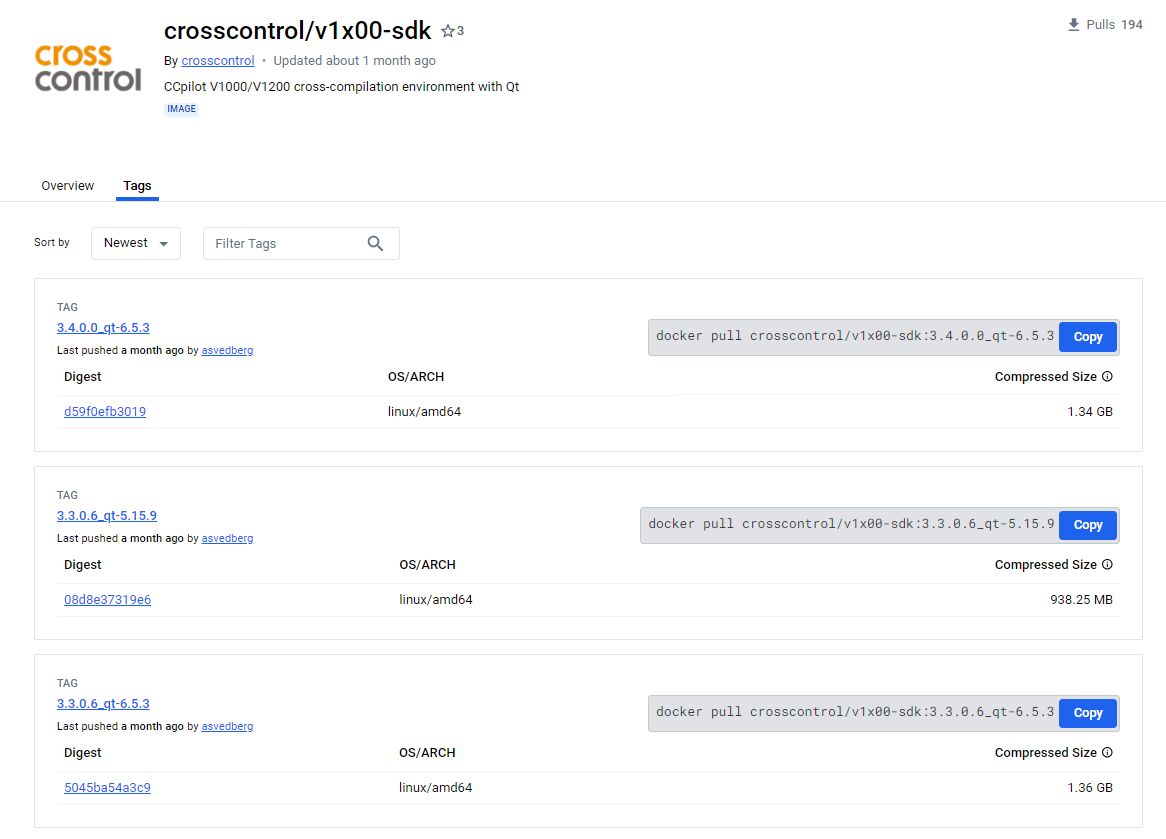Select the Tags tab
This screenshot has width=1166, height=839.
[x=137, y=186]
